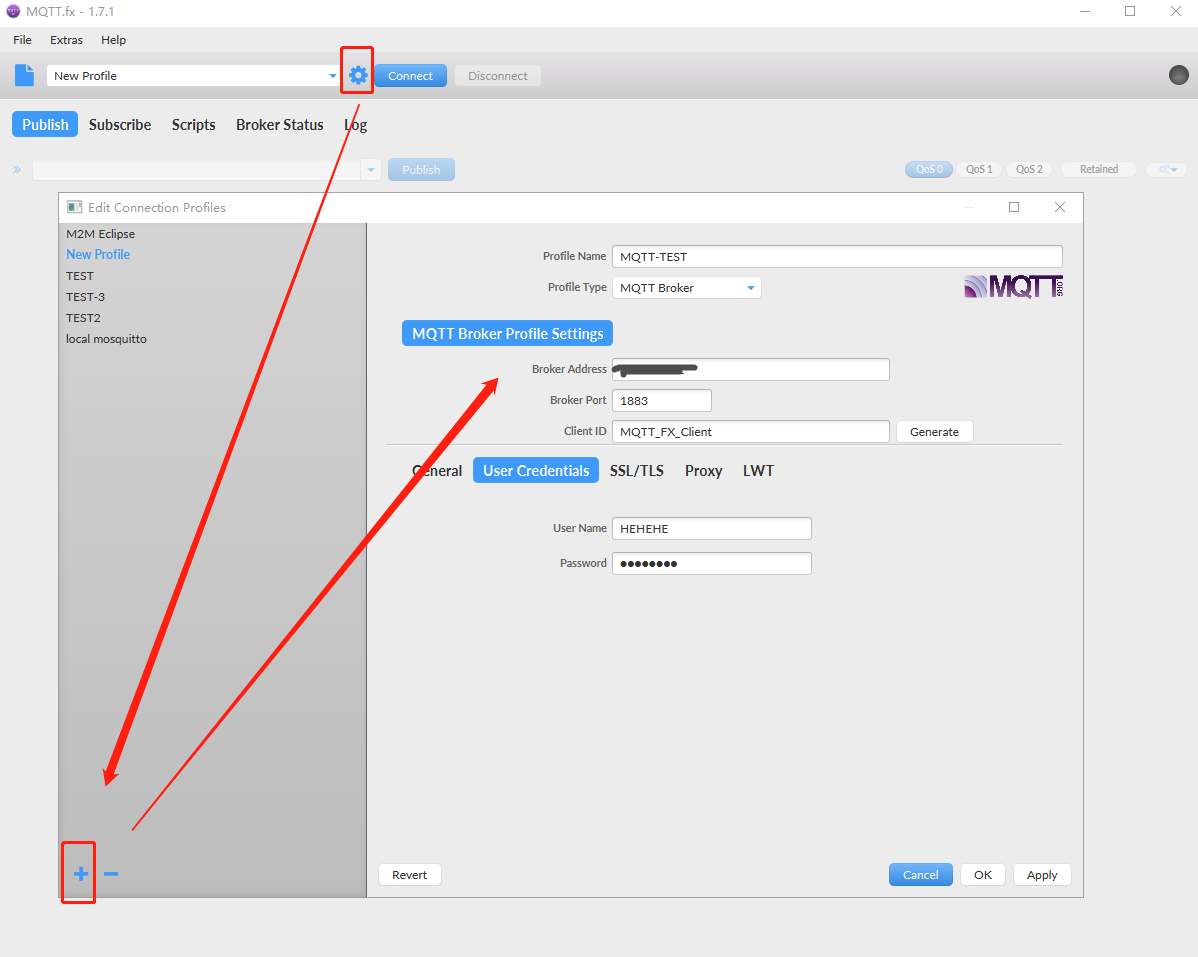Open connection profile settings gear

point(358,75)
